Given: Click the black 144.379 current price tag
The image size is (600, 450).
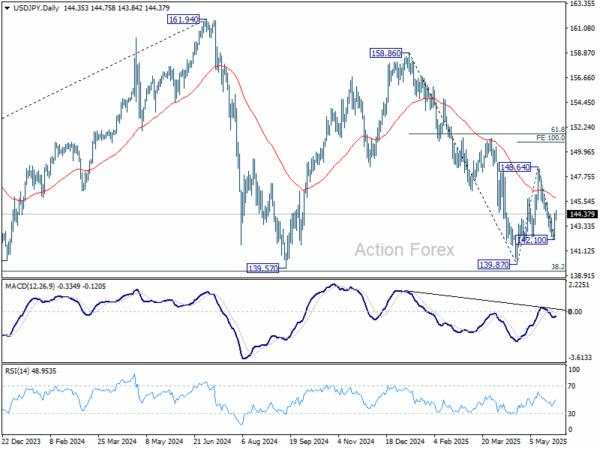Looking at the screenshot, I should click(583, 214).
